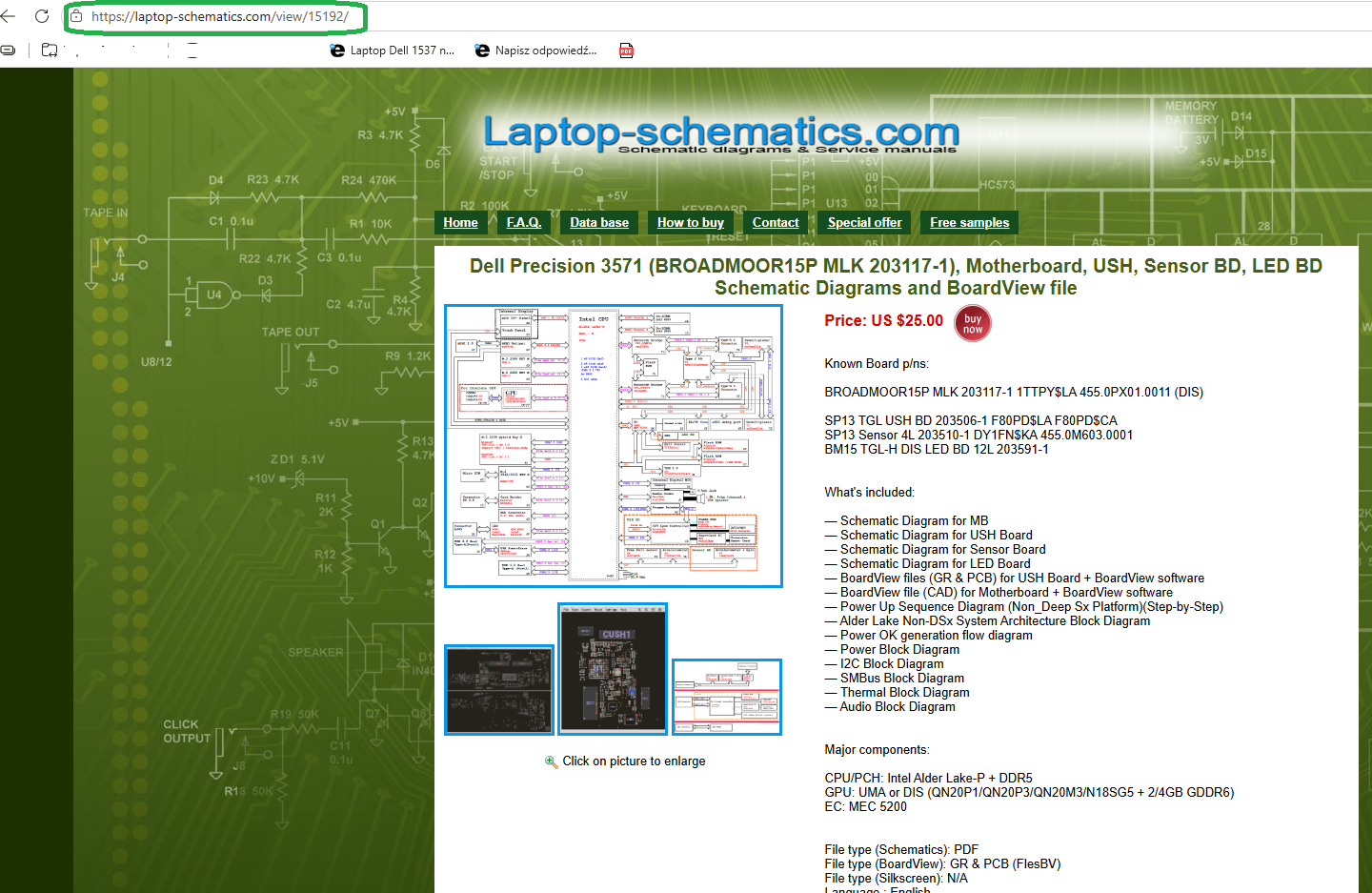Select the 'GPU: UMA or DIS' line
This screenshot has height=893, width=1372.
point(1029,793)
